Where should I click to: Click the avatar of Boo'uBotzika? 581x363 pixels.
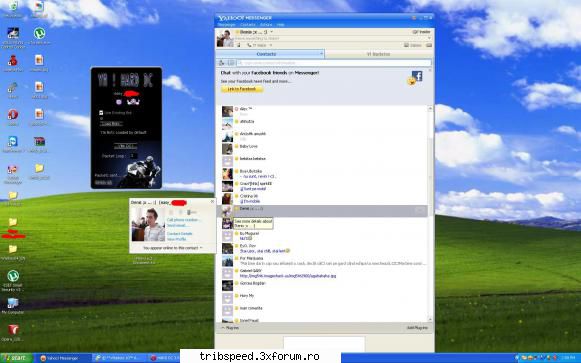pyautogui.click(x=227, y=173)
